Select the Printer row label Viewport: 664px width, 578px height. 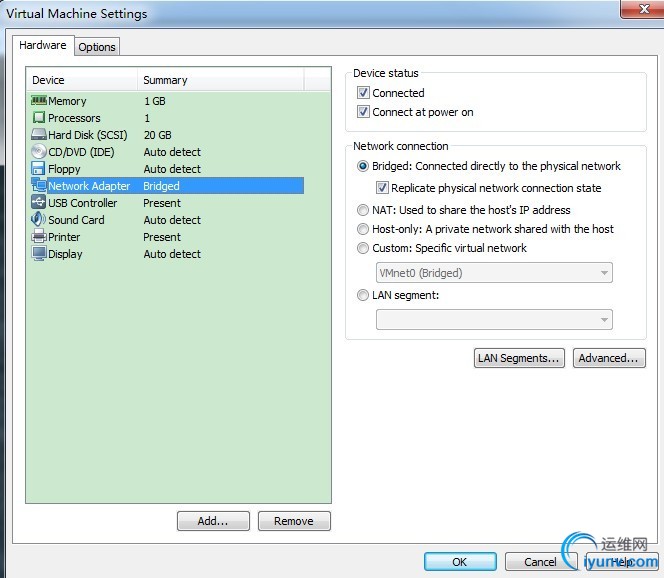[64, 237]
